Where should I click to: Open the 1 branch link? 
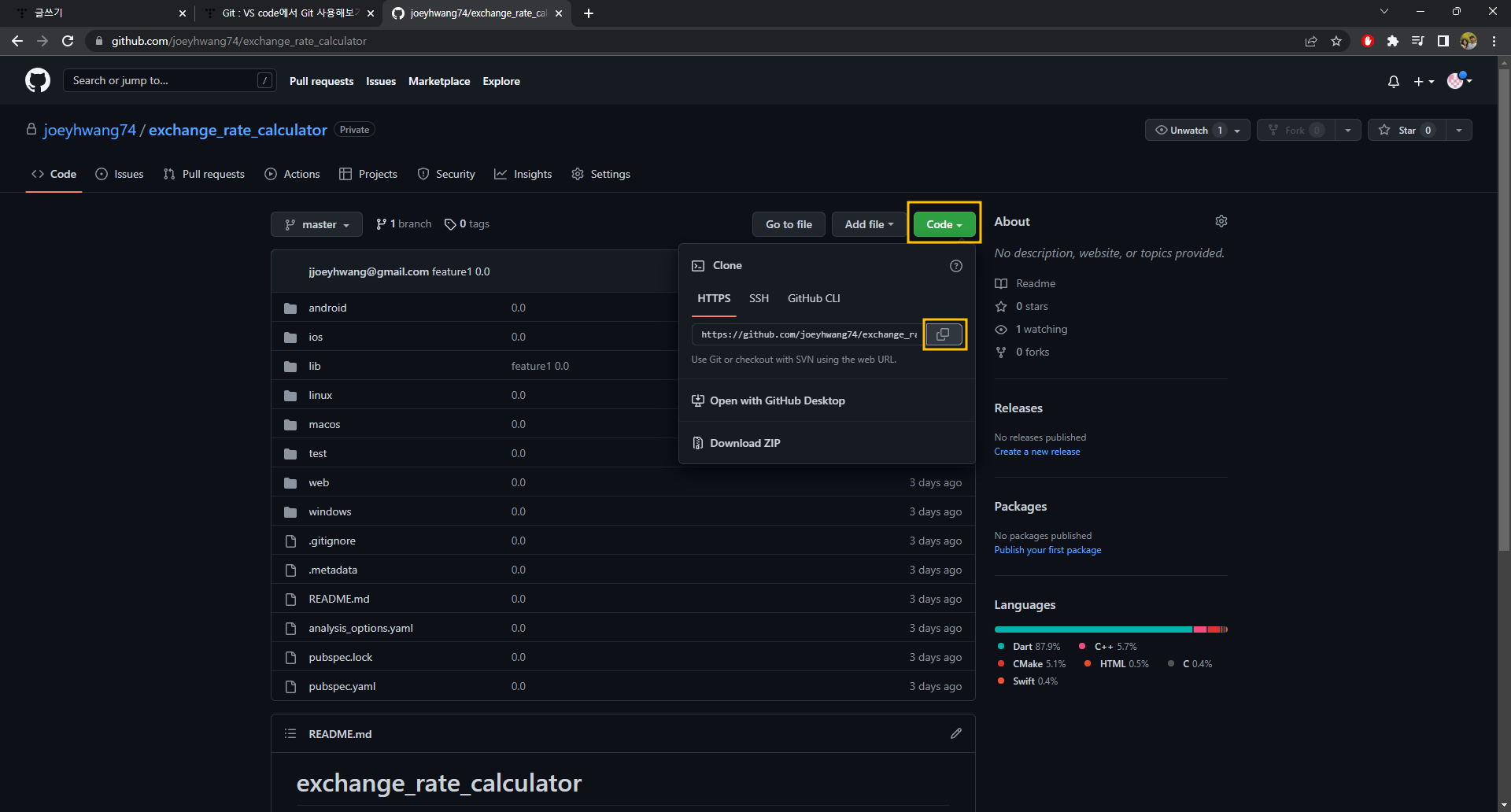pyautogui.click(x=404, y=224)
